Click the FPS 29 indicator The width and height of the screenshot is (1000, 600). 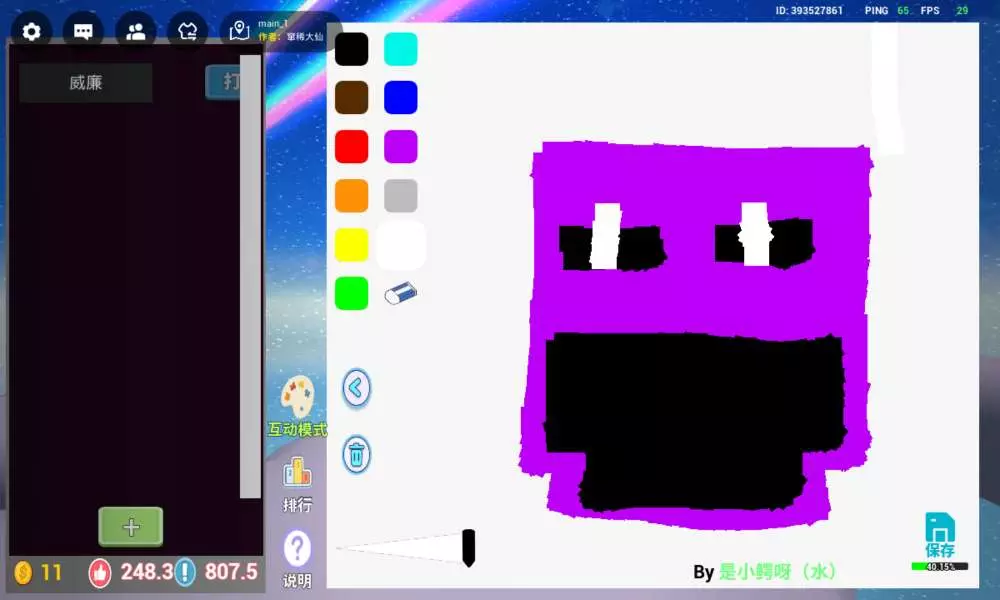coord(945,10)
